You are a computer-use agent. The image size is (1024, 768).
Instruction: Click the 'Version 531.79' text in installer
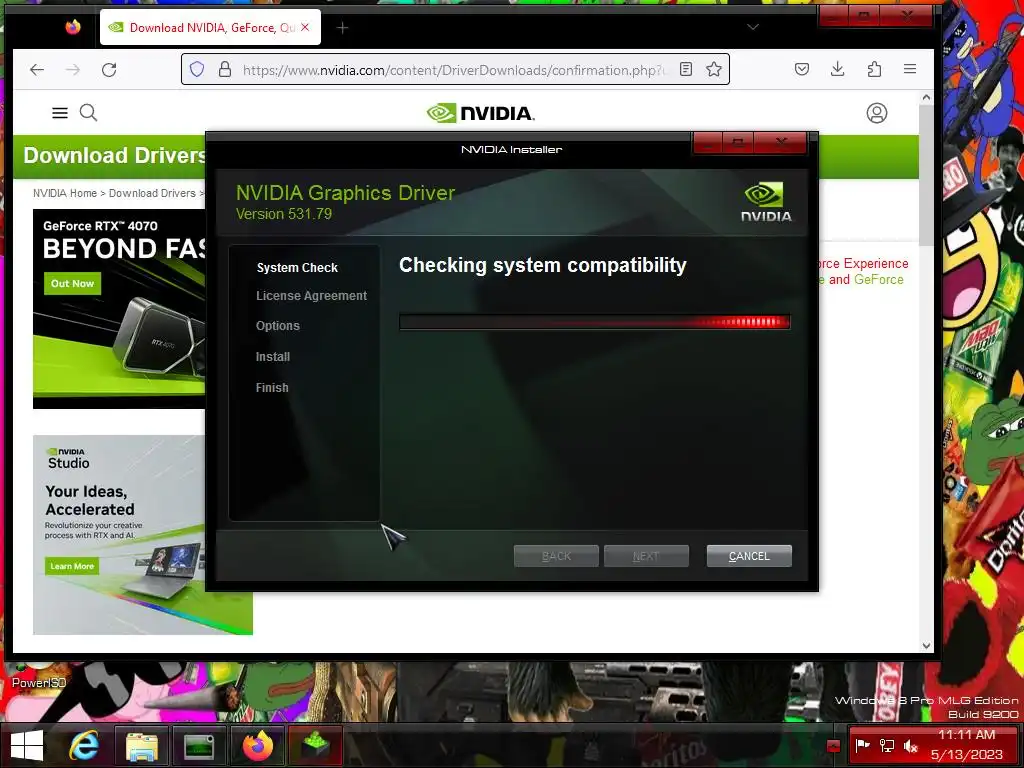click(x=283, y=214)
